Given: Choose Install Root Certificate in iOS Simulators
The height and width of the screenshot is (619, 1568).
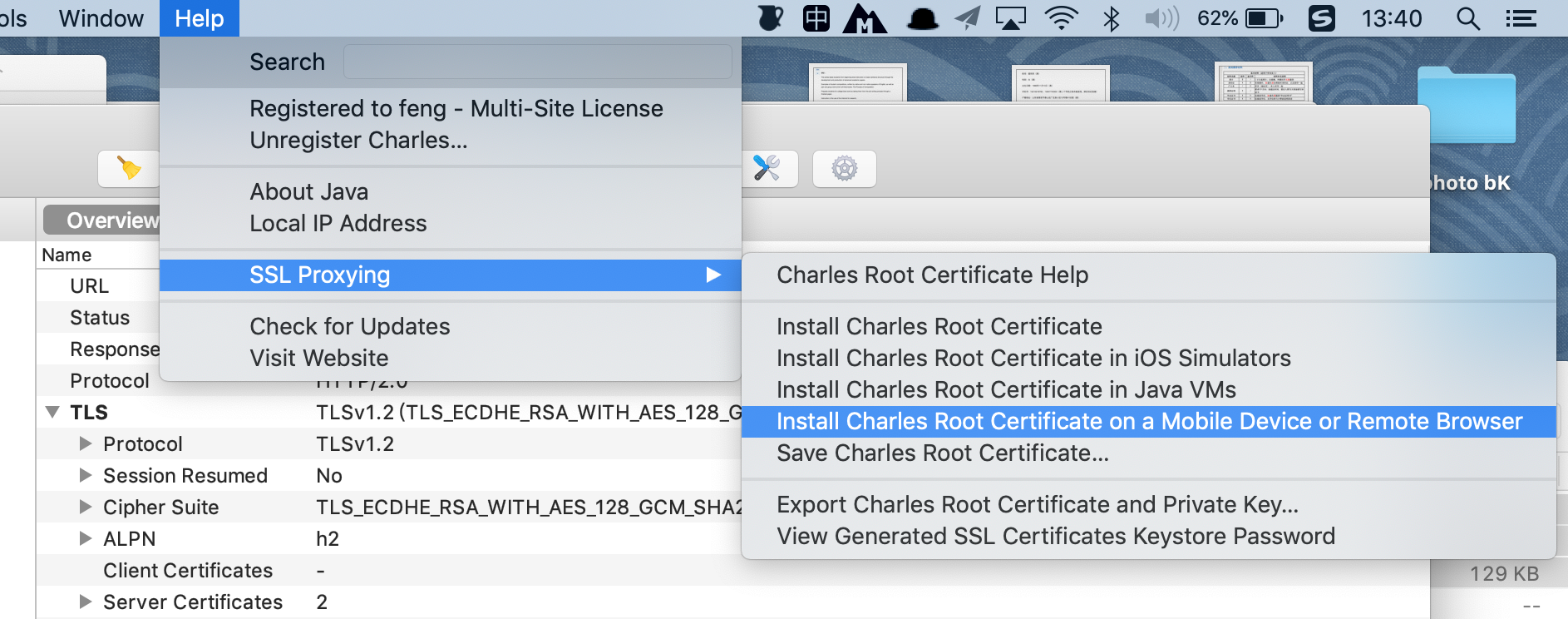Looking at the screenshot, I should pyautogui.click(x=1148, y=359).
